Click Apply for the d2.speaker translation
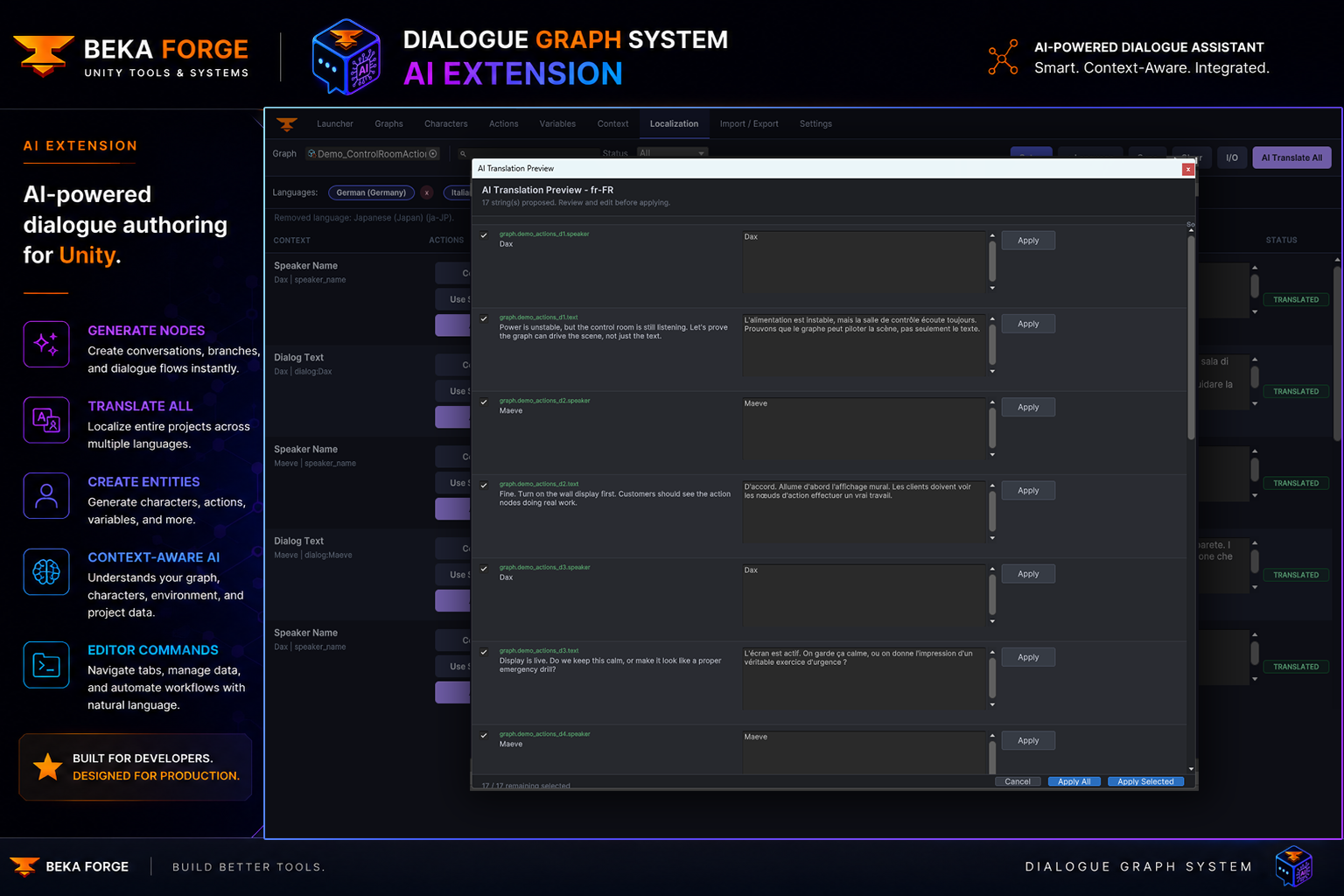Viewport: 1344px width, 896px height. coord(1028,407)
